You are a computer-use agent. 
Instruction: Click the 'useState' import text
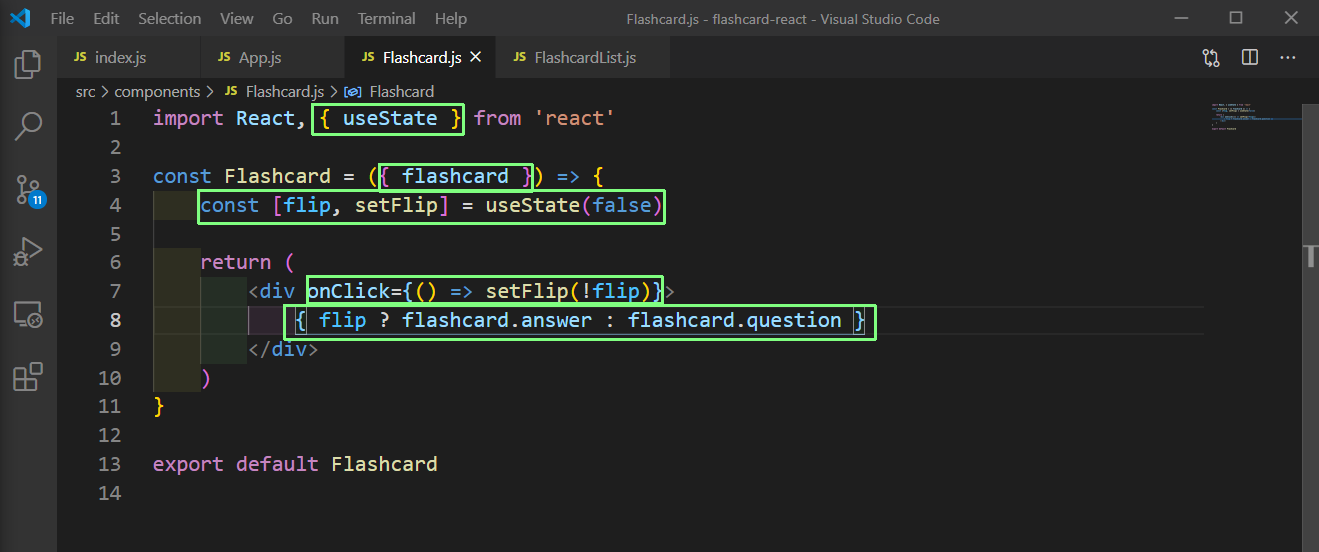pos(390,118)
